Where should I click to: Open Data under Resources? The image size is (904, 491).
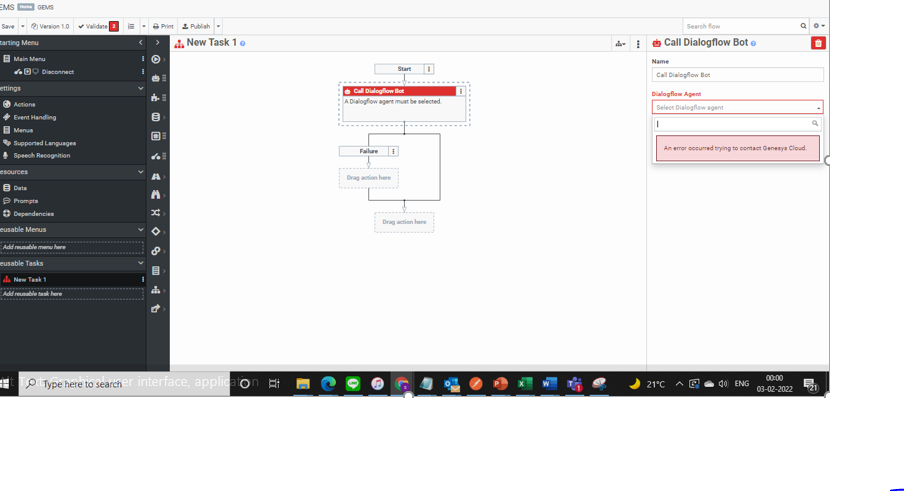pyautogui.click(x=20, y=188)
